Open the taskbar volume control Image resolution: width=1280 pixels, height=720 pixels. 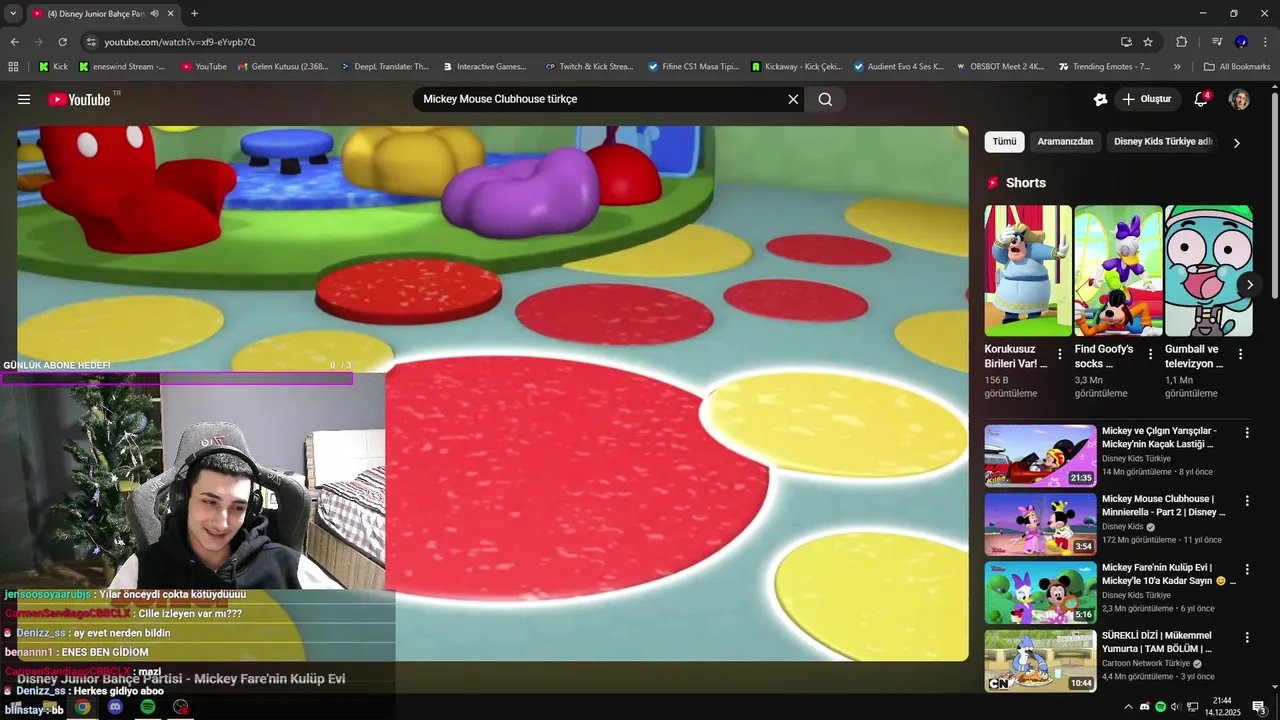1175,707
